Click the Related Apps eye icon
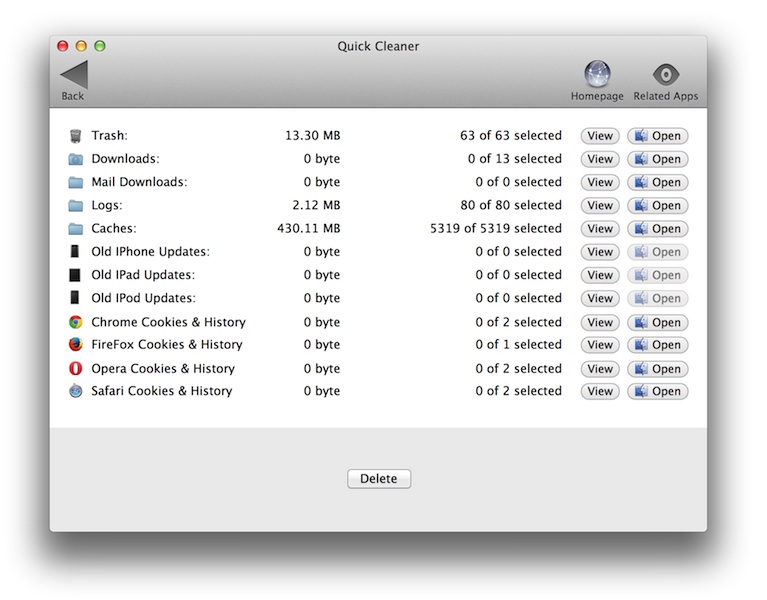This screenshot has height=600, width=767. click(x=666, y=75)
